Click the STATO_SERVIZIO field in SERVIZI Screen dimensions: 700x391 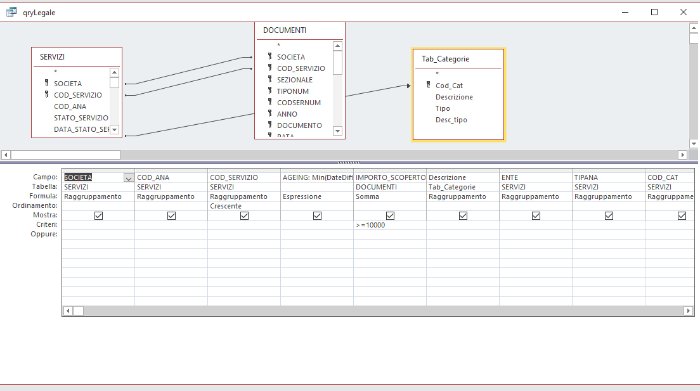click(x=81, y=118)
